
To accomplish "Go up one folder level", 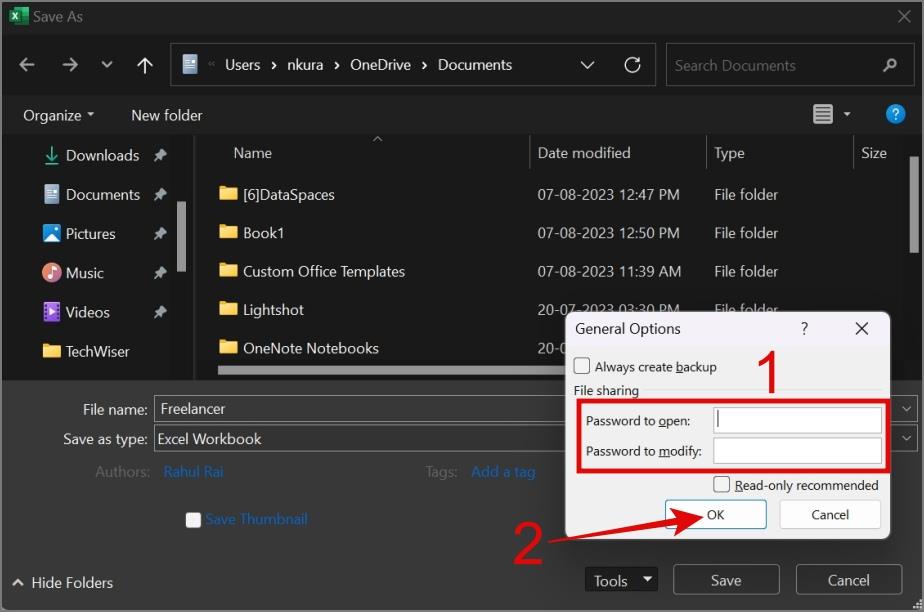I will point(145,65).
